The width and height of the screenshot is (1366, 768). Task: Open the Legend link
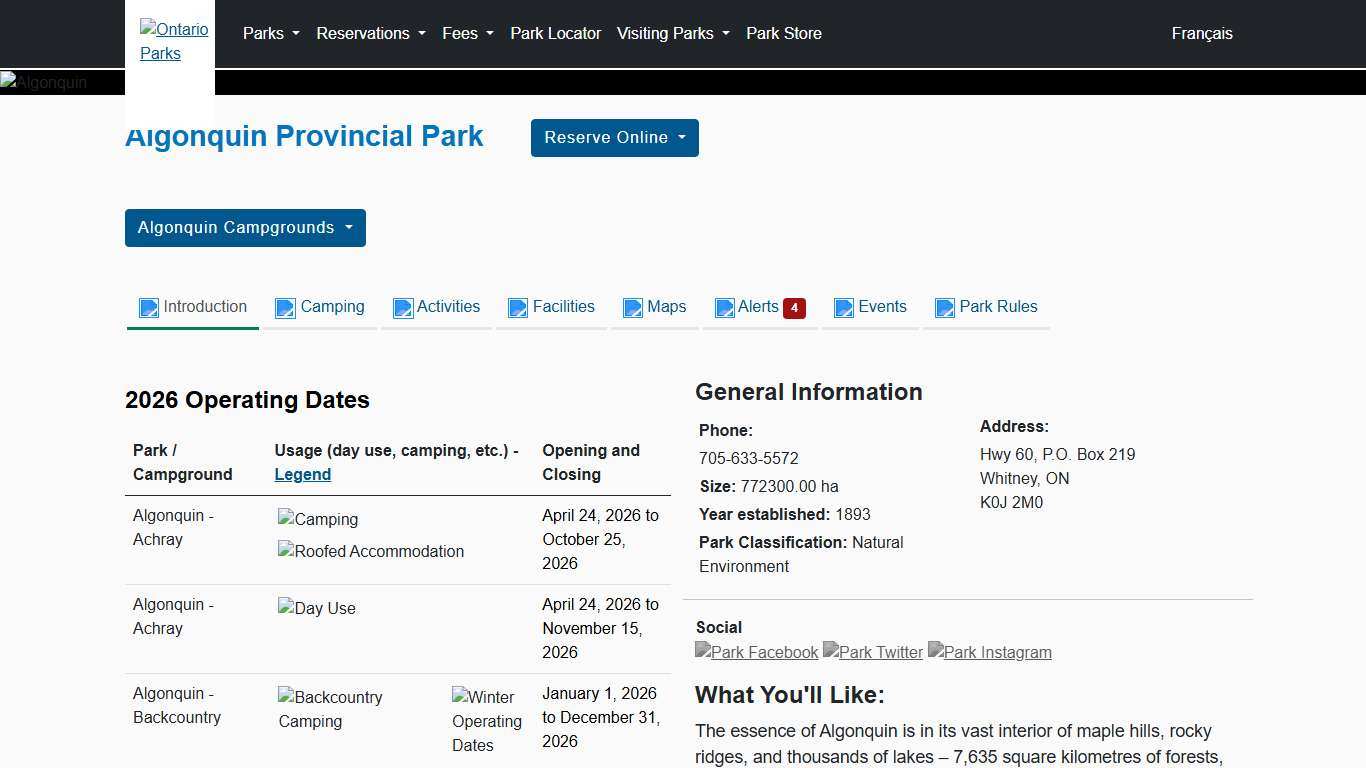302,475
